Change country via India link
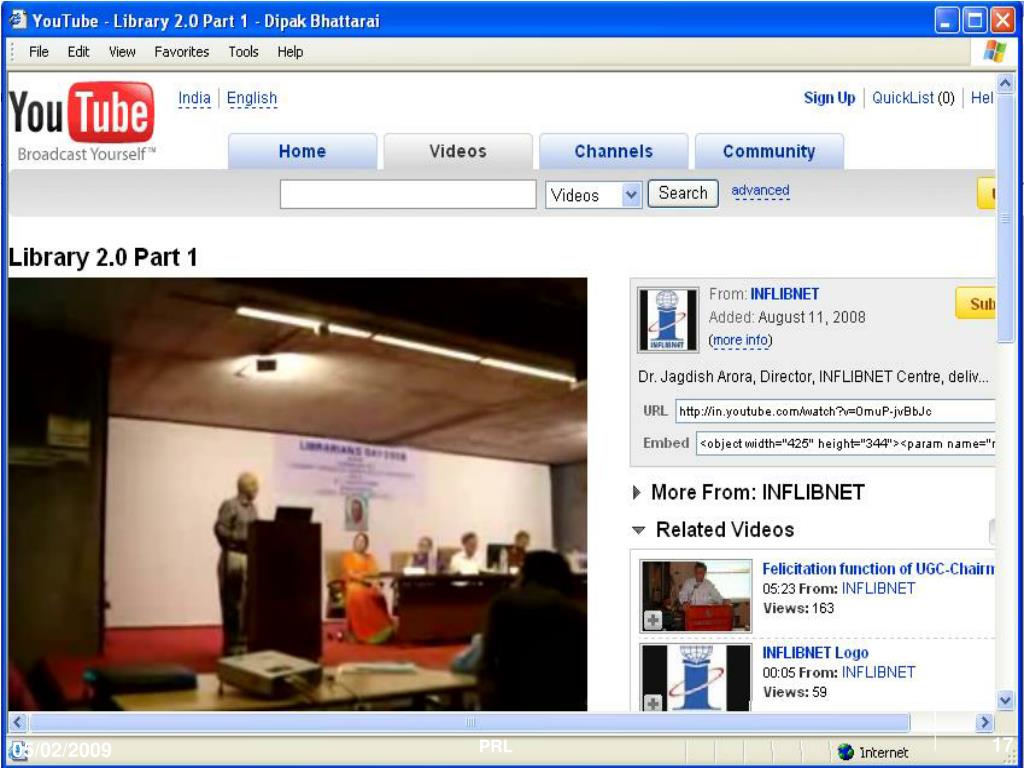 click(x=195, y=98)
